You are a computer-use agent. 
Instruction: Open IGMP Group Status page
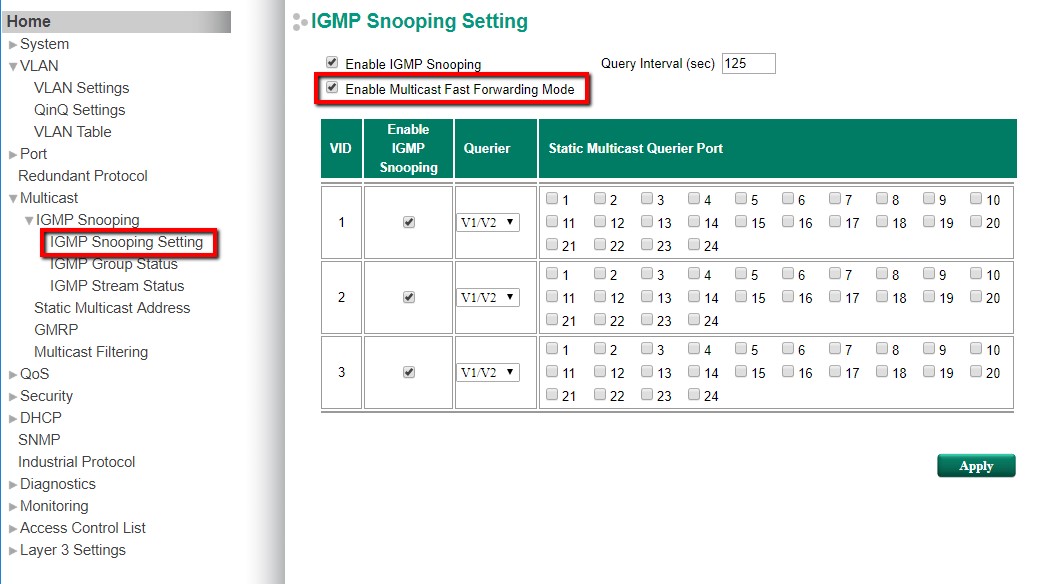pyautogui.click(x=113, y=264)
